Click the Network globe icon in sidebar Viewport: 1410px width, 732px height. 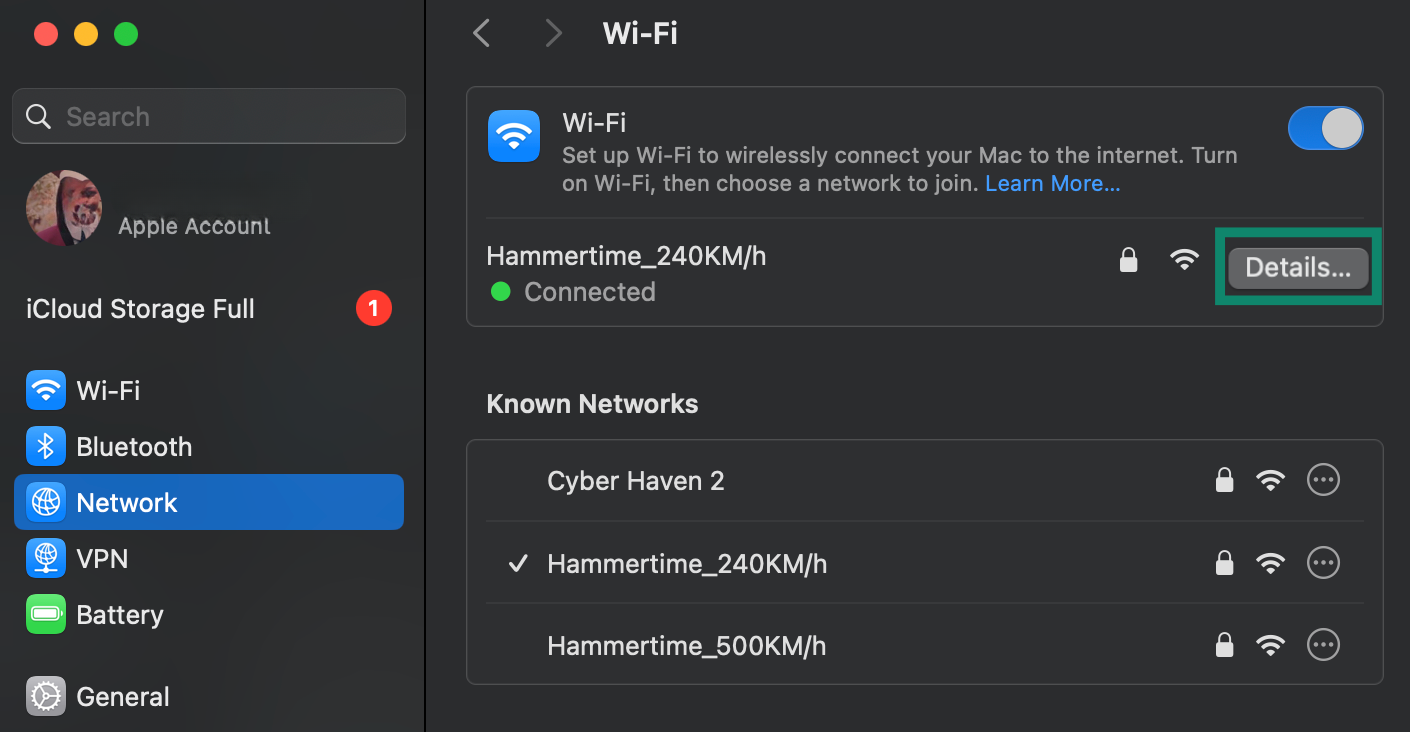point(45,502)
